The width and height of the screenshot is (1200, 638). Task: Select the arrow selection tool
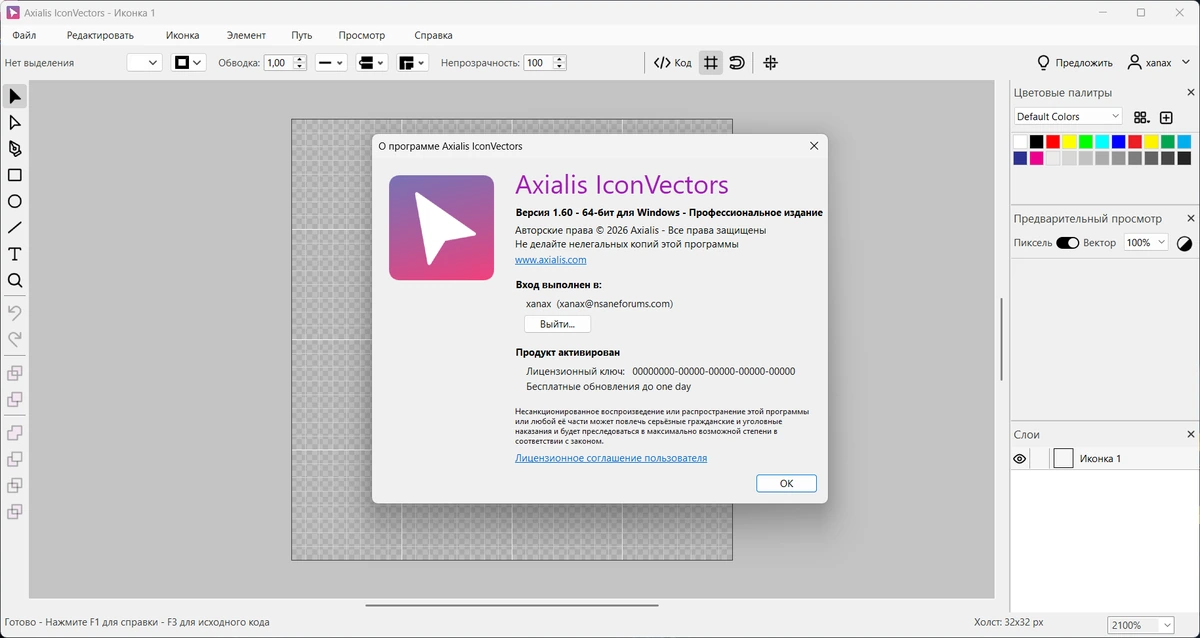pyautogui.click(x=15, y=96)
